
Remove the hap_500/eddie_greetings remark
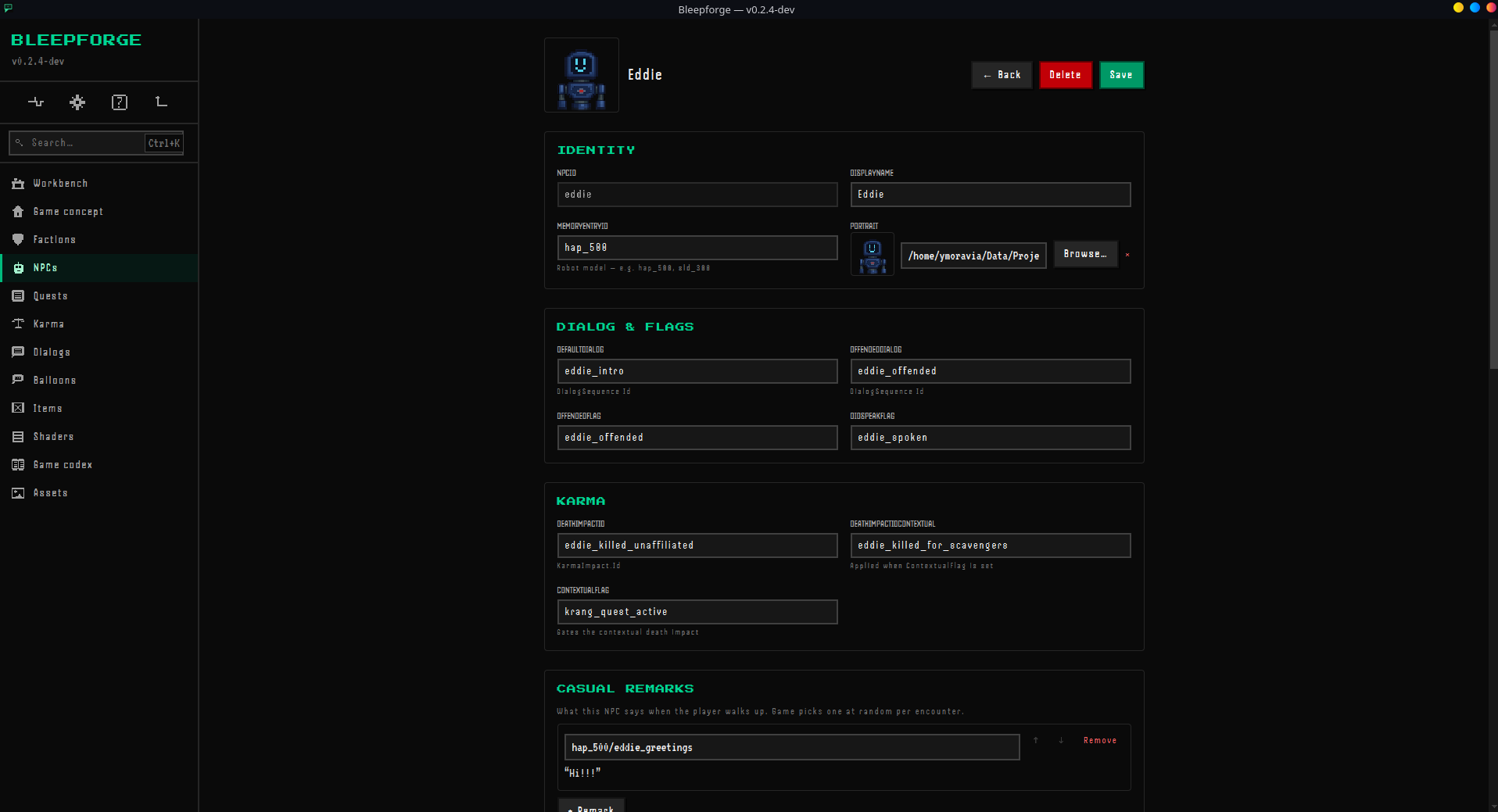1100,740
